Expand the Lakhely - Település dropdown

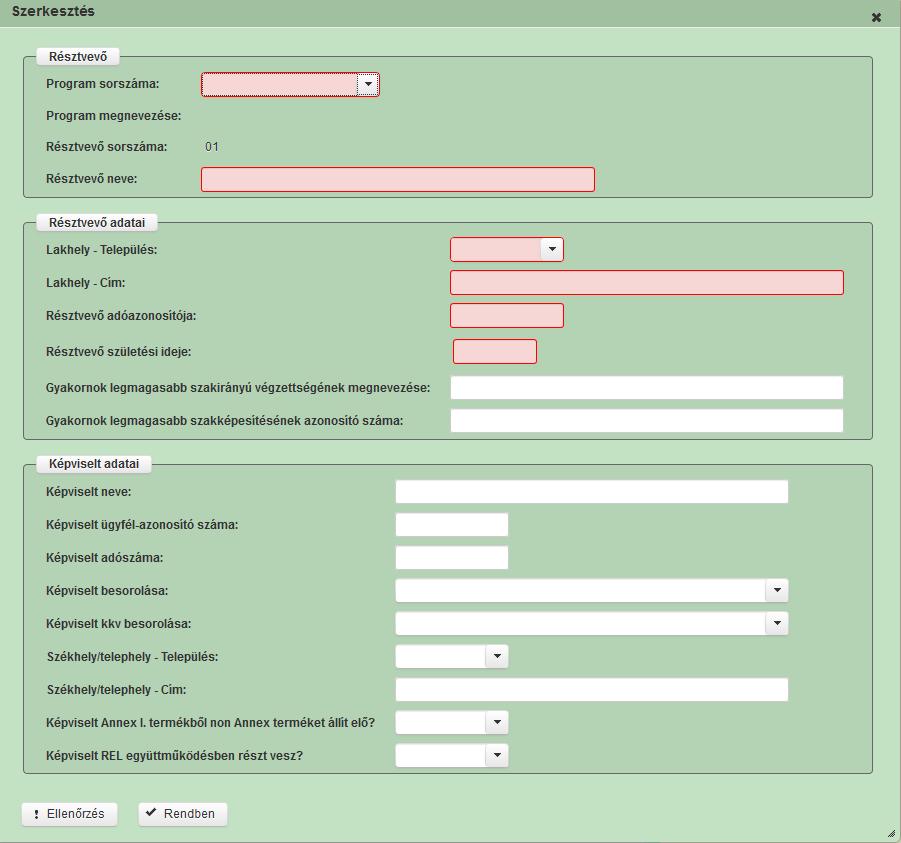pyautogui.click(x=552, y=249)
